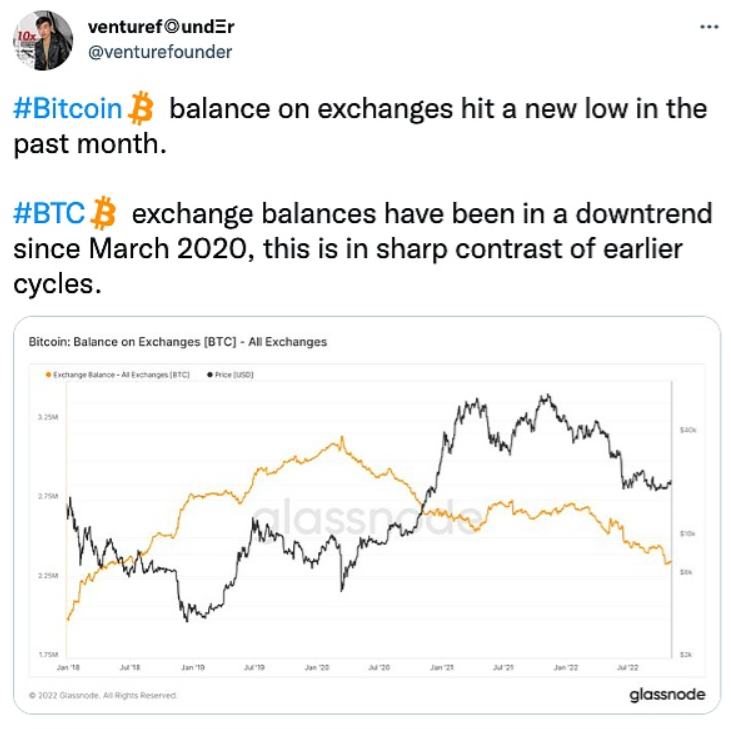
Task: Click the orange dot of the Exchange Balance legend
Action: click(47, 374)
